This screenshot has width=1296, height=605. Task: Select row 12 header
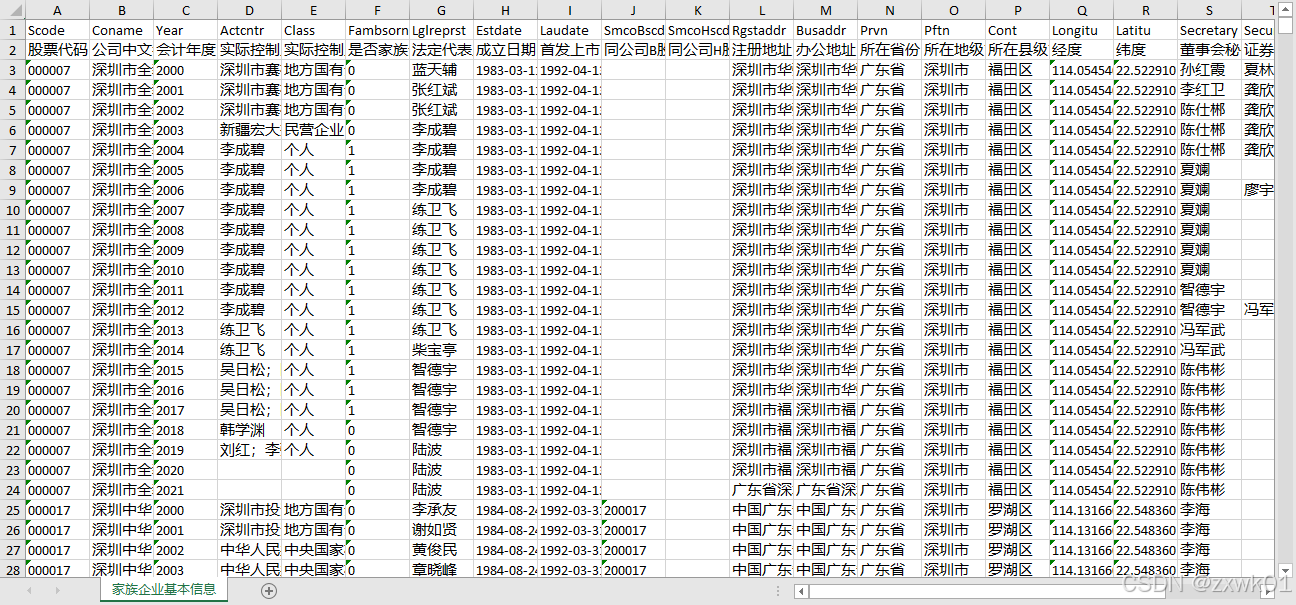pos(12,250)
